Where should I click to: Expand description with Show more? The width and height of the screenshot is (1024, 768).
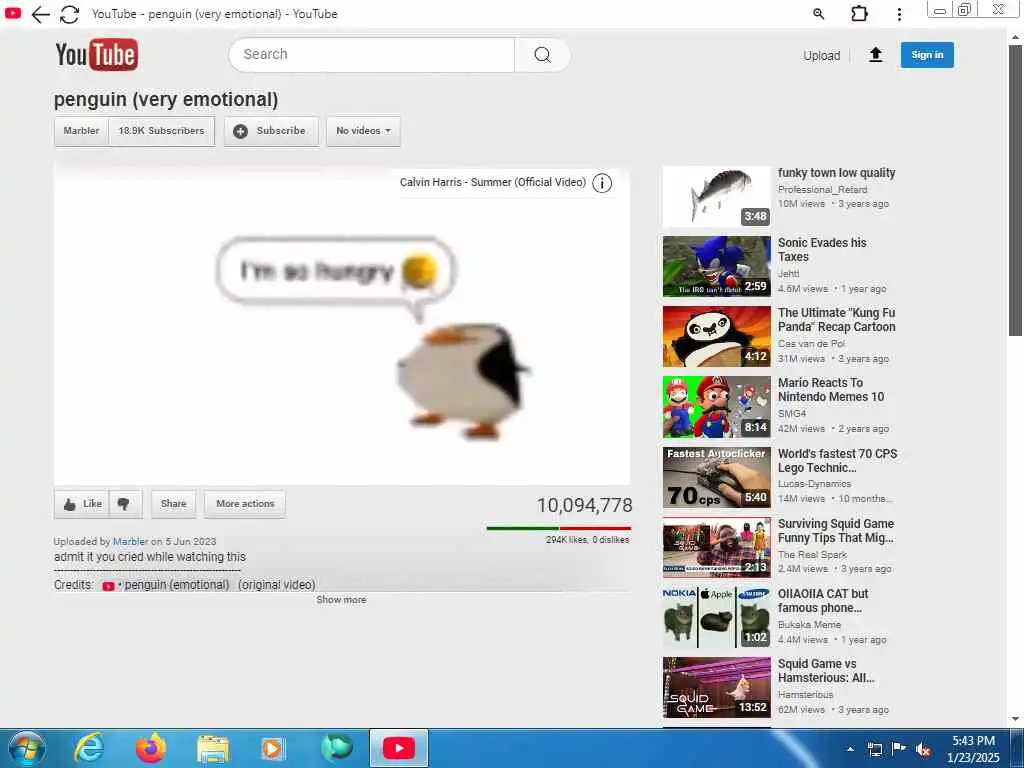point(342,600)
